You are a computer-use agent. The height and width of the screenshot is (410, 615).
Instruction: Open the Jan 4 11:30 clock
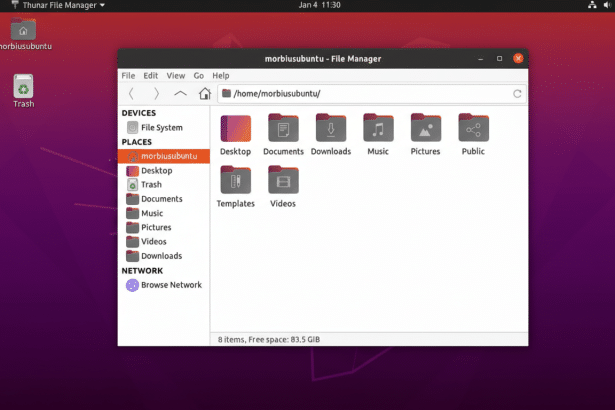coord(319,5)
